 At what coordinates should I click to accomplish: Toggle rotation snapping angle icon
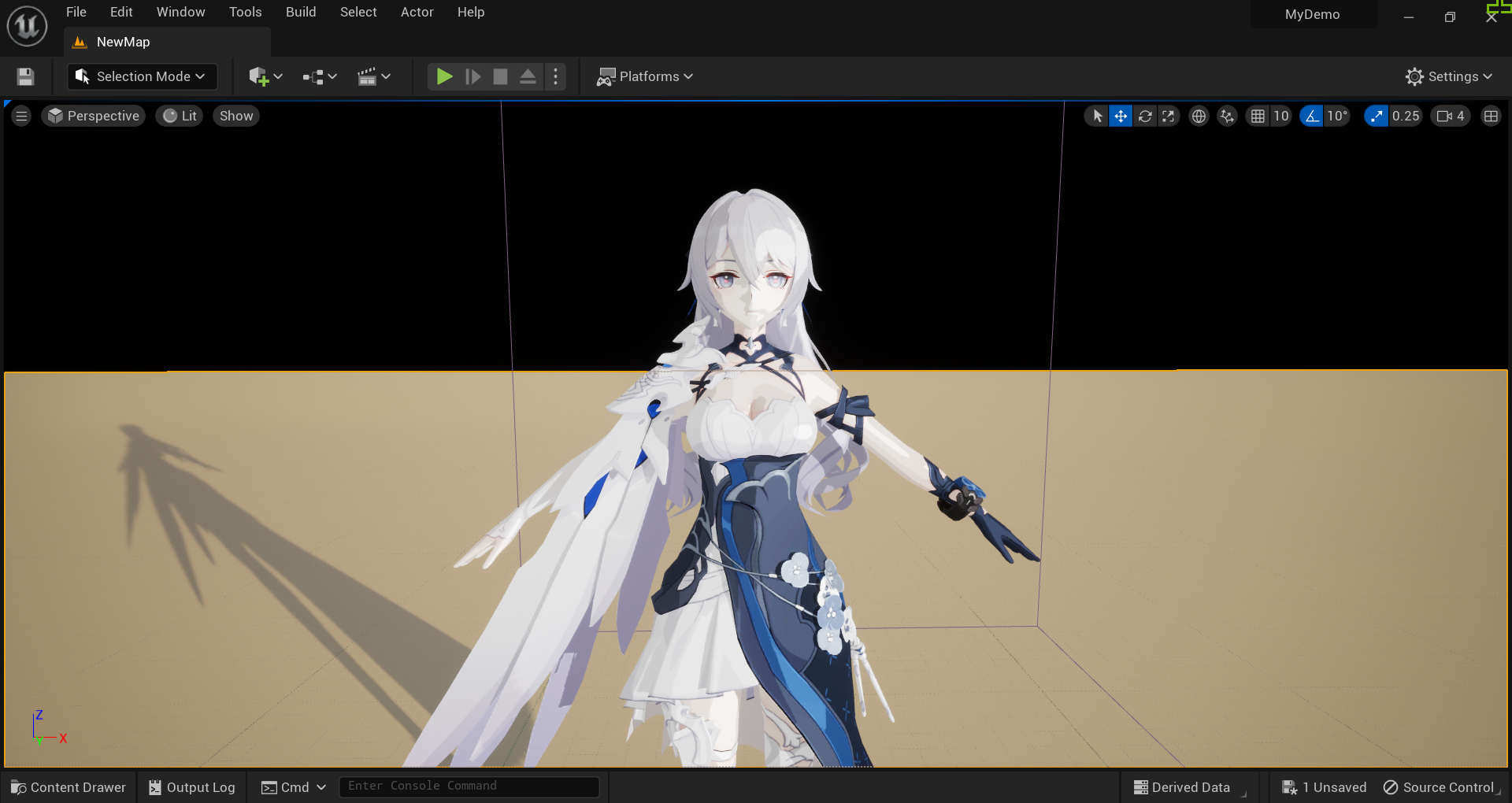(1312, 116)
